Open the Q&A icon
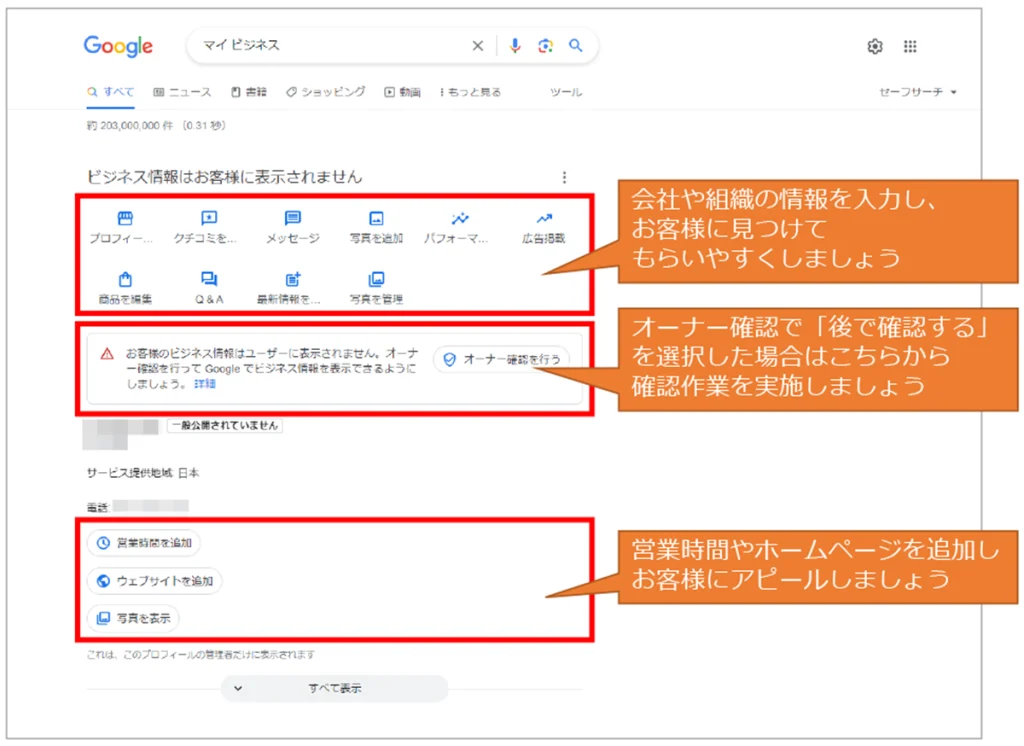The image size is (1024, 746). tap(209, 280)
